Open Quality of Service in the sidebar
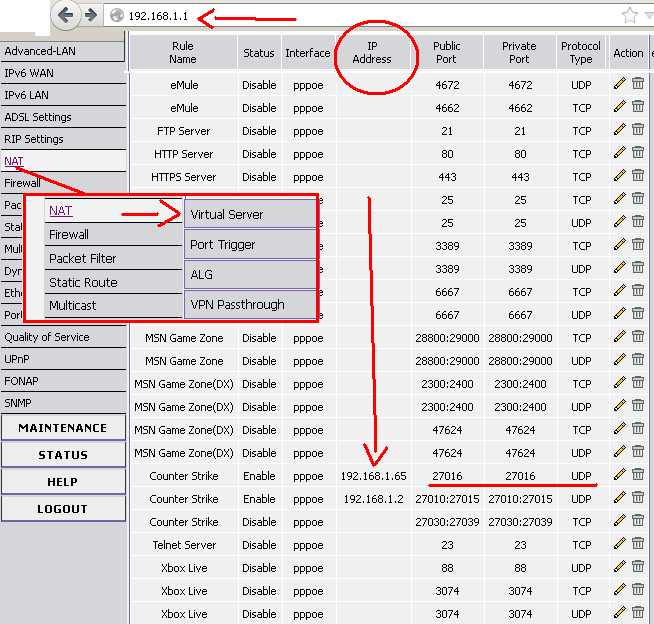654x624 pixels. click(46, 337)
